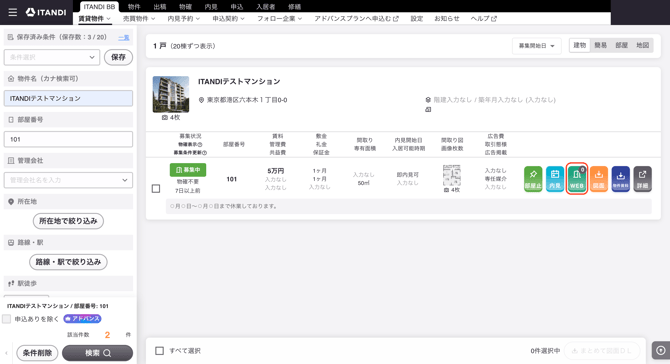The height and width of the screenshot is (364, 670).
Task: Click the 物確表示 help icon
Action: pos(200,144)
